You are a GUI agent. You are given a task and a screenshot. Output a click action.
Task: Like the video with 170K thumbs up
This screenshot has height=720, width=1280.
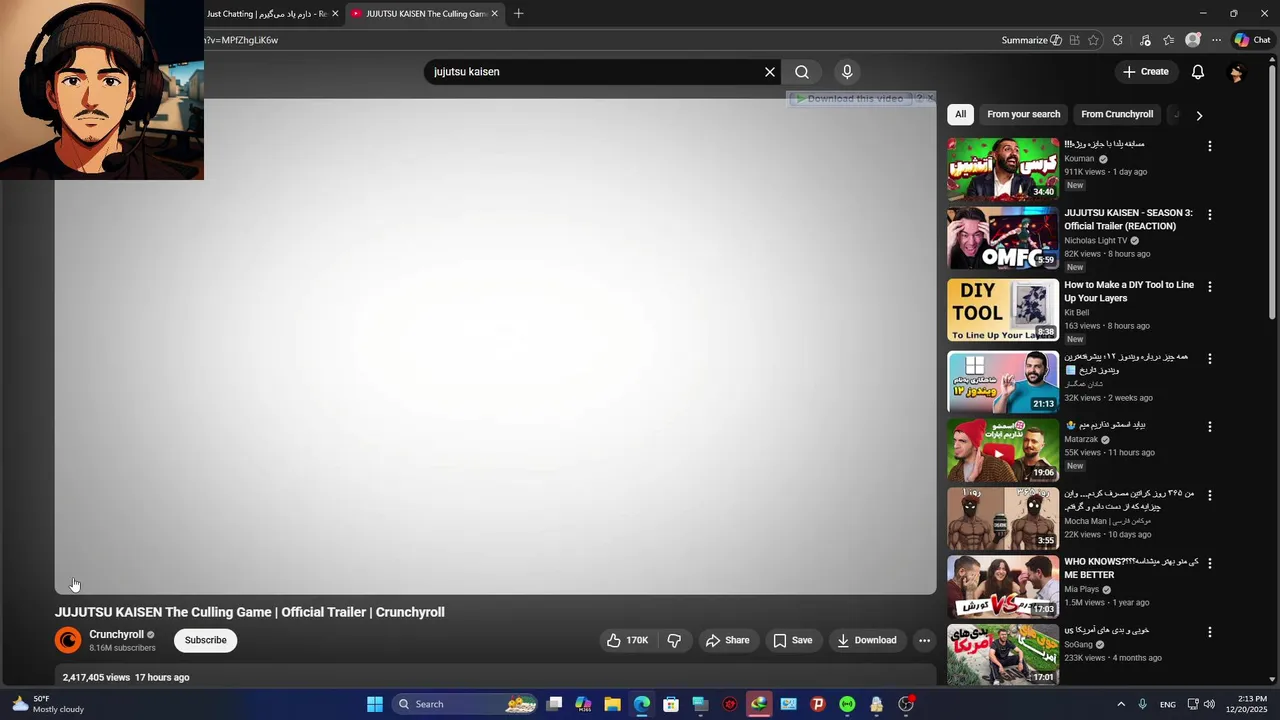coord(628,640)
